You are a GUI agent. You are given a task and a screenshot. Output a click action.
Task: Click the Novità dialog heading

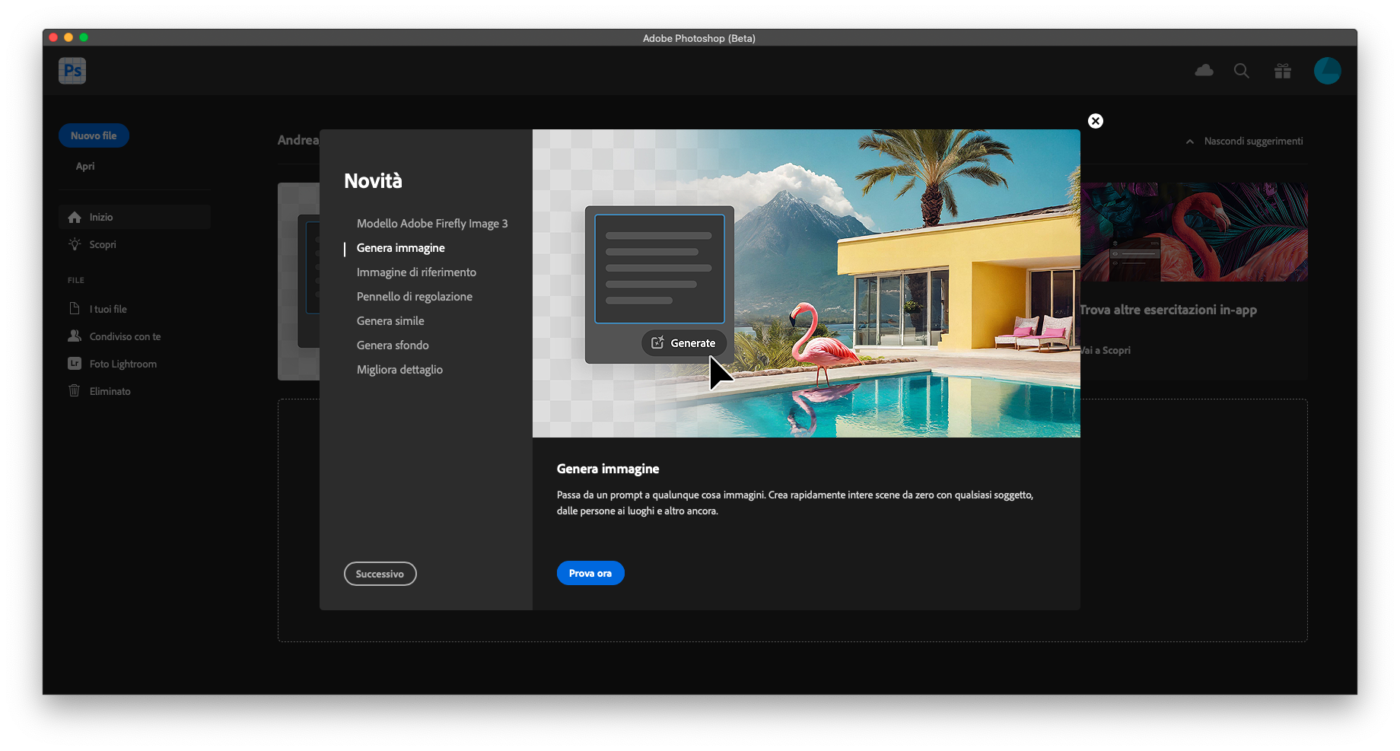pos(373,181)
